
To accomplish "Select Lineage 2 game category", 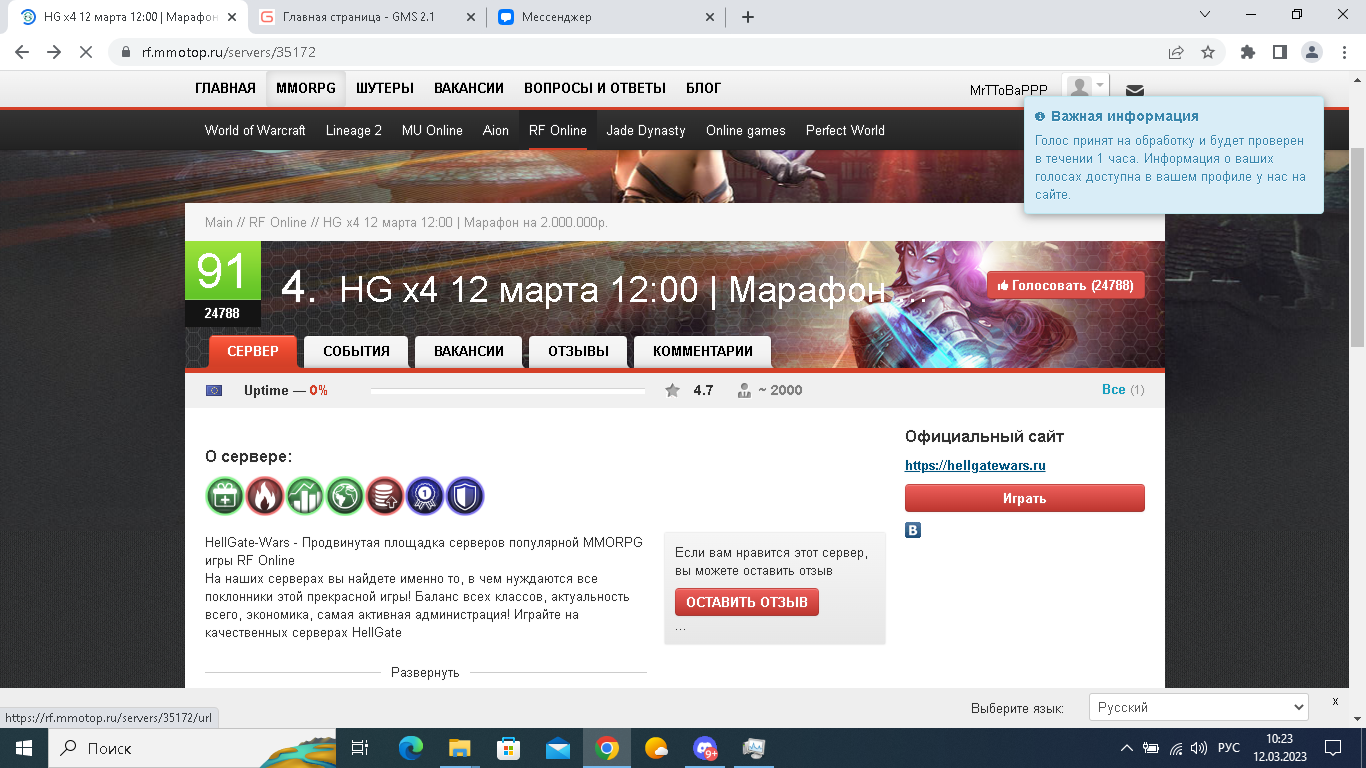I will (x=354, y=130).
